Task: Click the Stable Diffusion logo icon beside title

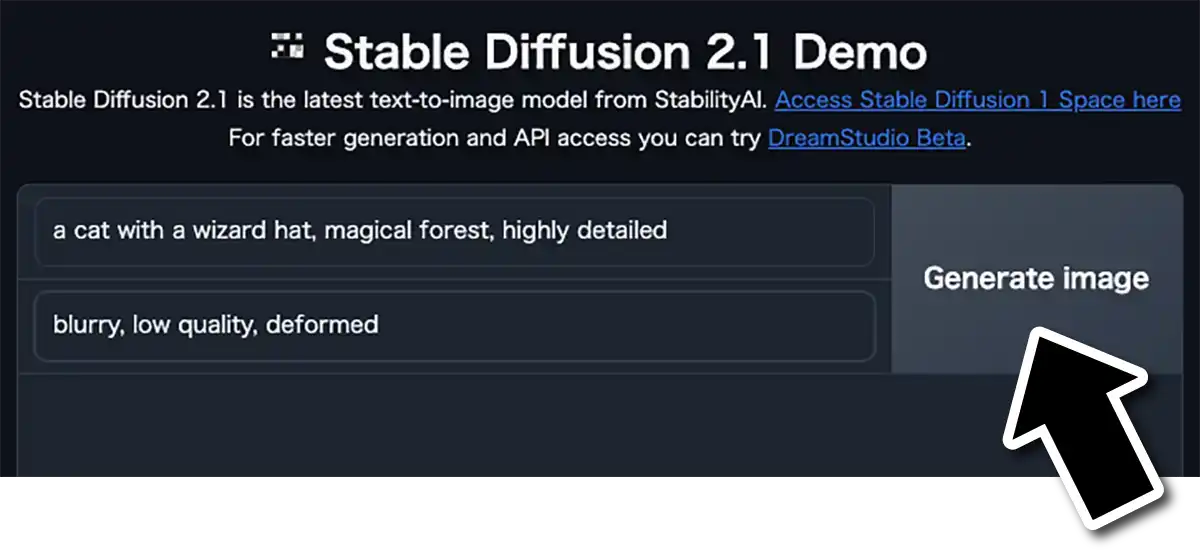Action: click(x=288, y=46)
